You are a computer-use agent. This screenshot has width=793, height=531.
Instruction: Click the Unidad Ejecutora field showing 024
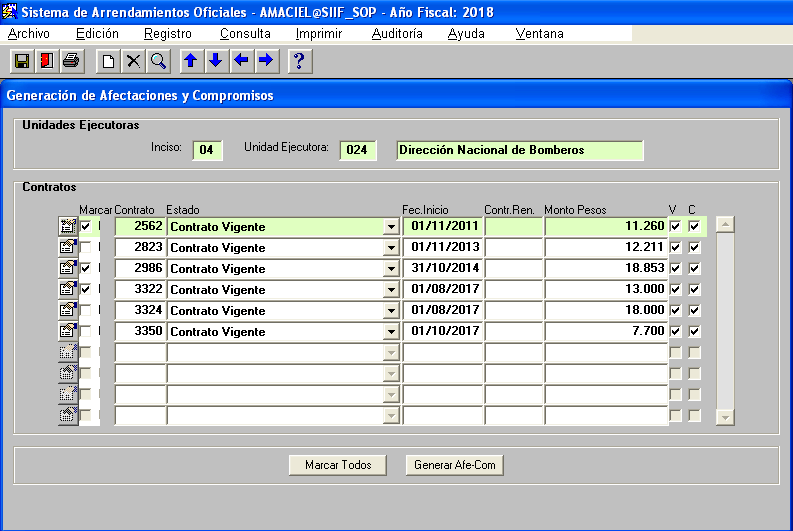tap(358, 150)
